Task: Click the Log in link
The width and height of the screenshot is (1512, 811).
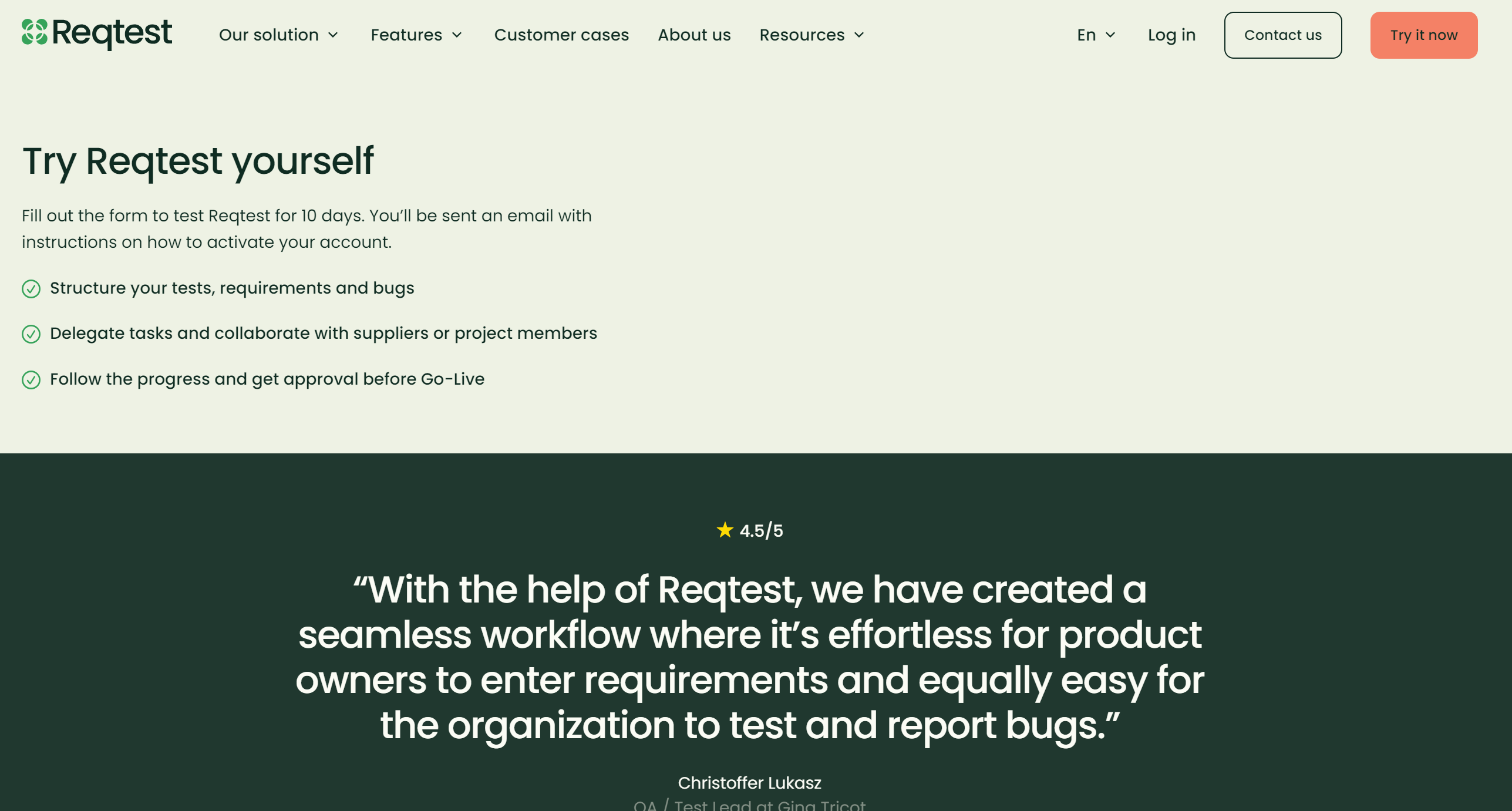Action: (x=1171, y=35)
